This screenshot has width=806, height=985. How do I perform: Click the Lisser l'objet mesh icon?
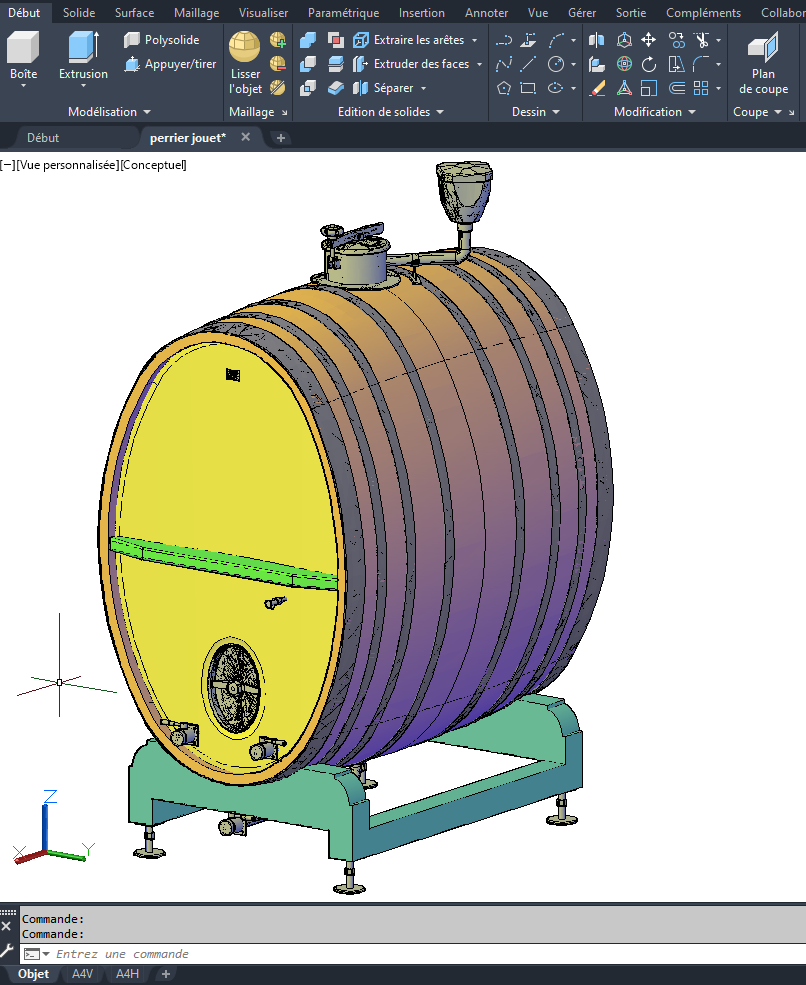(x=245, y=62)
